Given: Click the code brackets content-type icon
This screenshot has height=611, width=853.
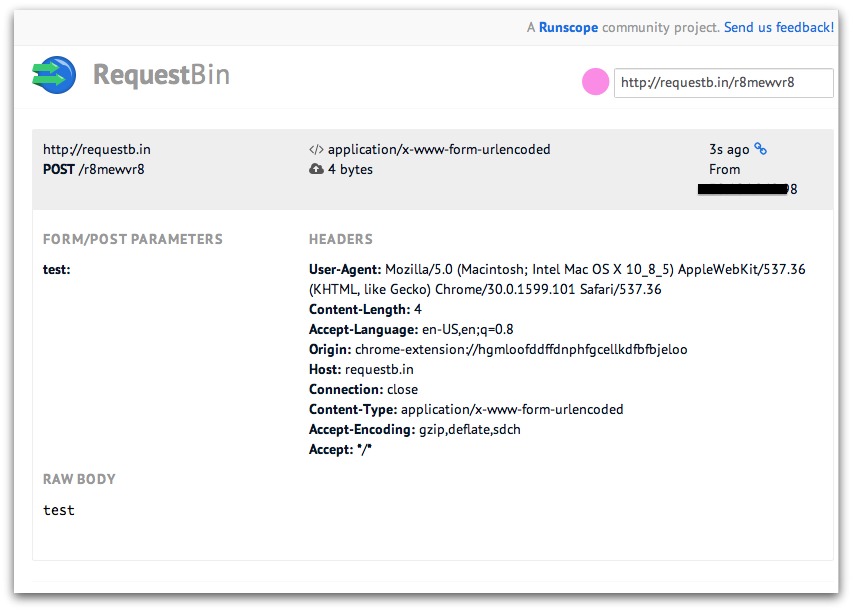Looking at the screenshot, I should pyautogui.click(x=316, y=150).
